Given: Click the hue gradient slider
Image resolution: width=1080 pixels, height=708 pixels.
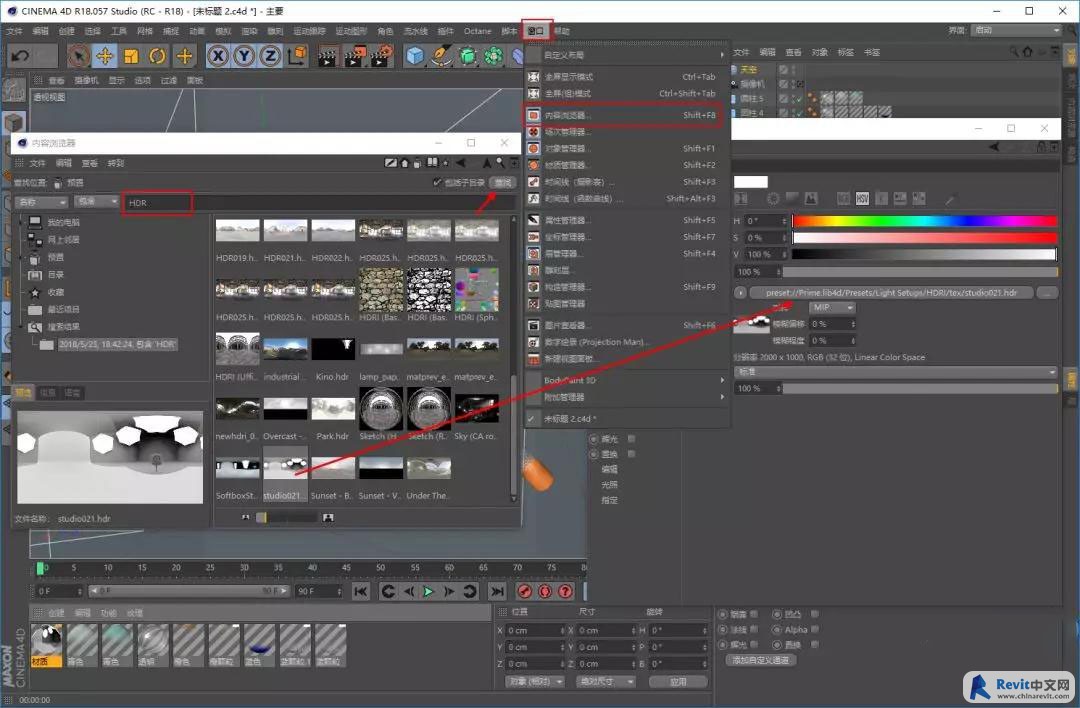Looking at the screenshot, I should 924,221.
